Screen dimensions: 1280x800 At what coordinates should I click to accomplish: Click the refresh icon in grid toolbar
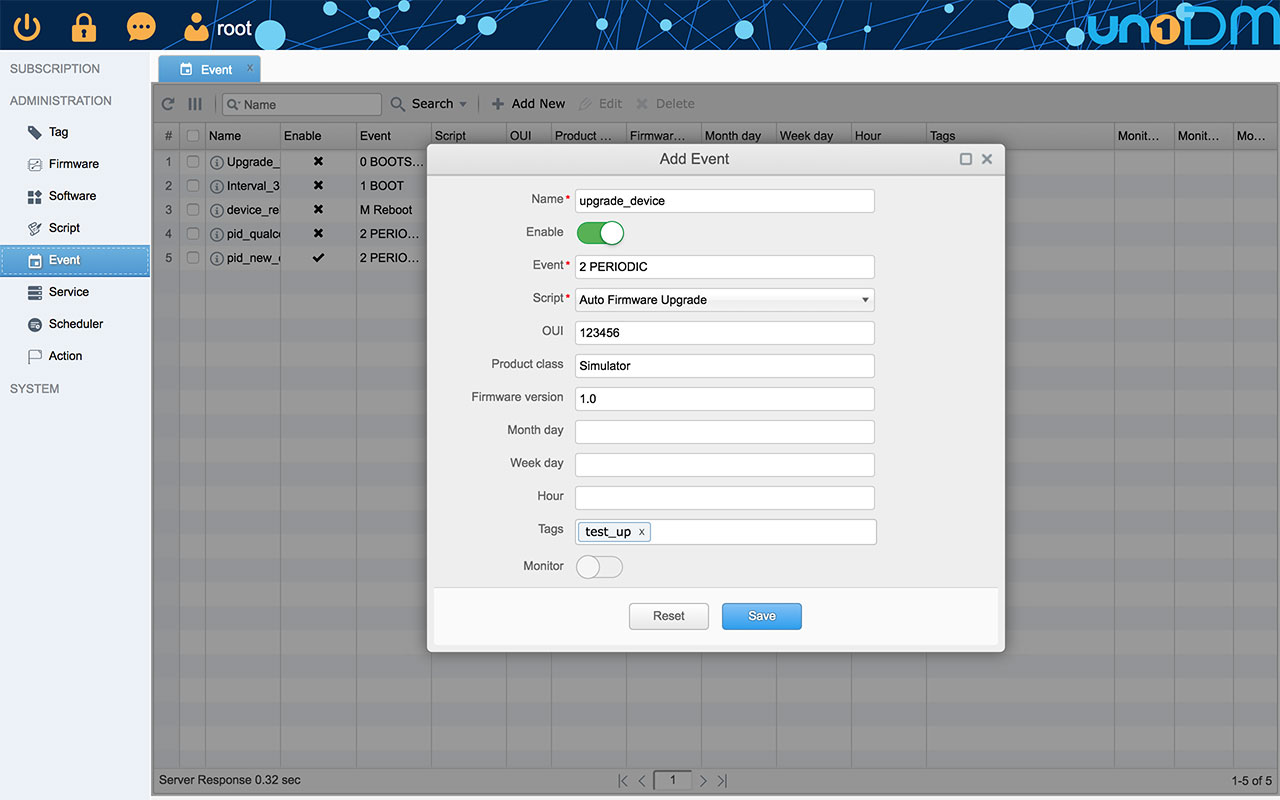point(168,104)
